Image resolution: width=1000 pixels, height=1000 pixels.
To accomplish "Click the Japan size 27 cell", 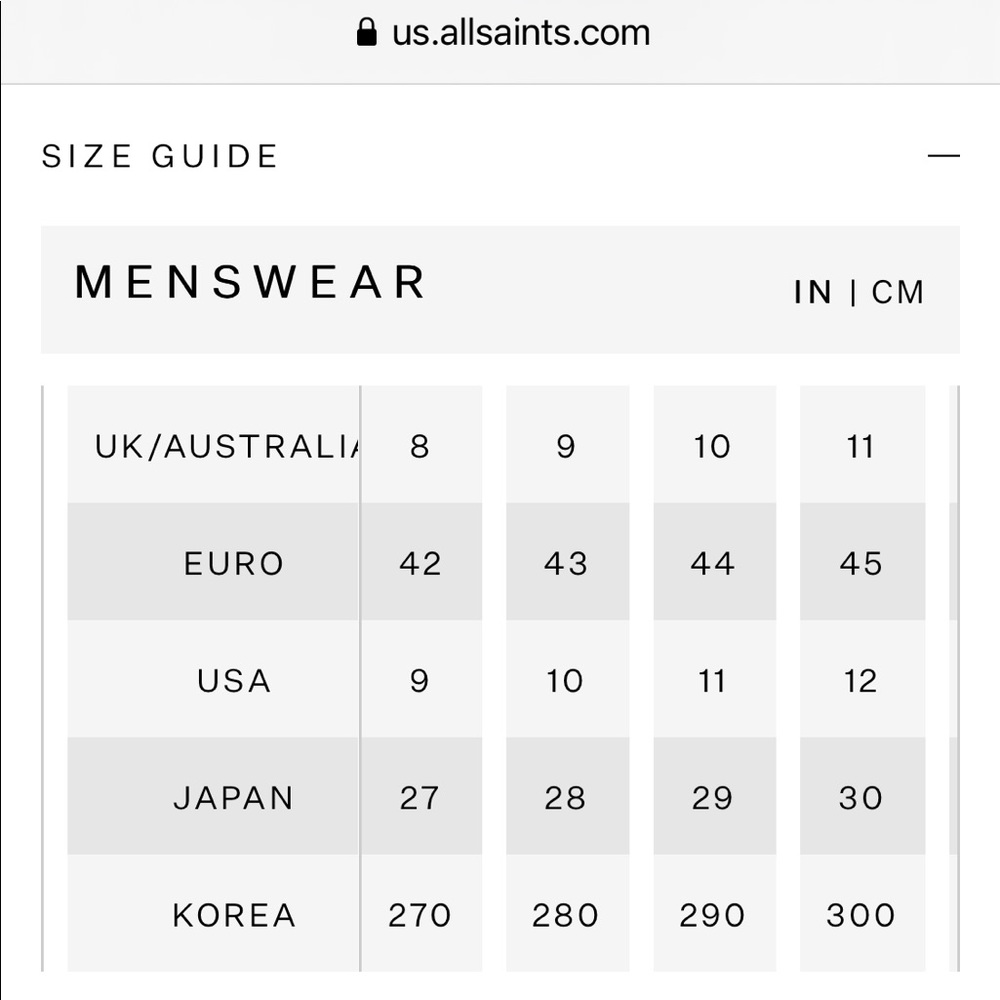I will coord(420,798).
